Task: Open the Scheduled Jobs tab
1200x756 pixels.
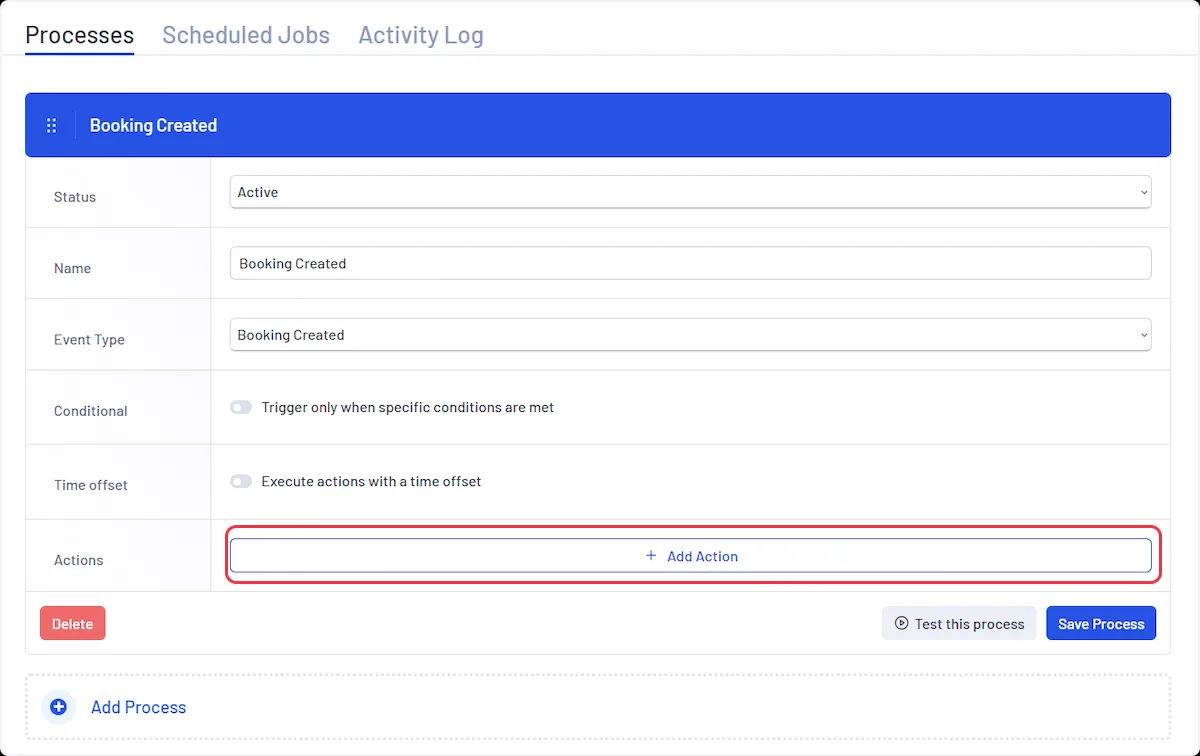Action: [246, 35]
